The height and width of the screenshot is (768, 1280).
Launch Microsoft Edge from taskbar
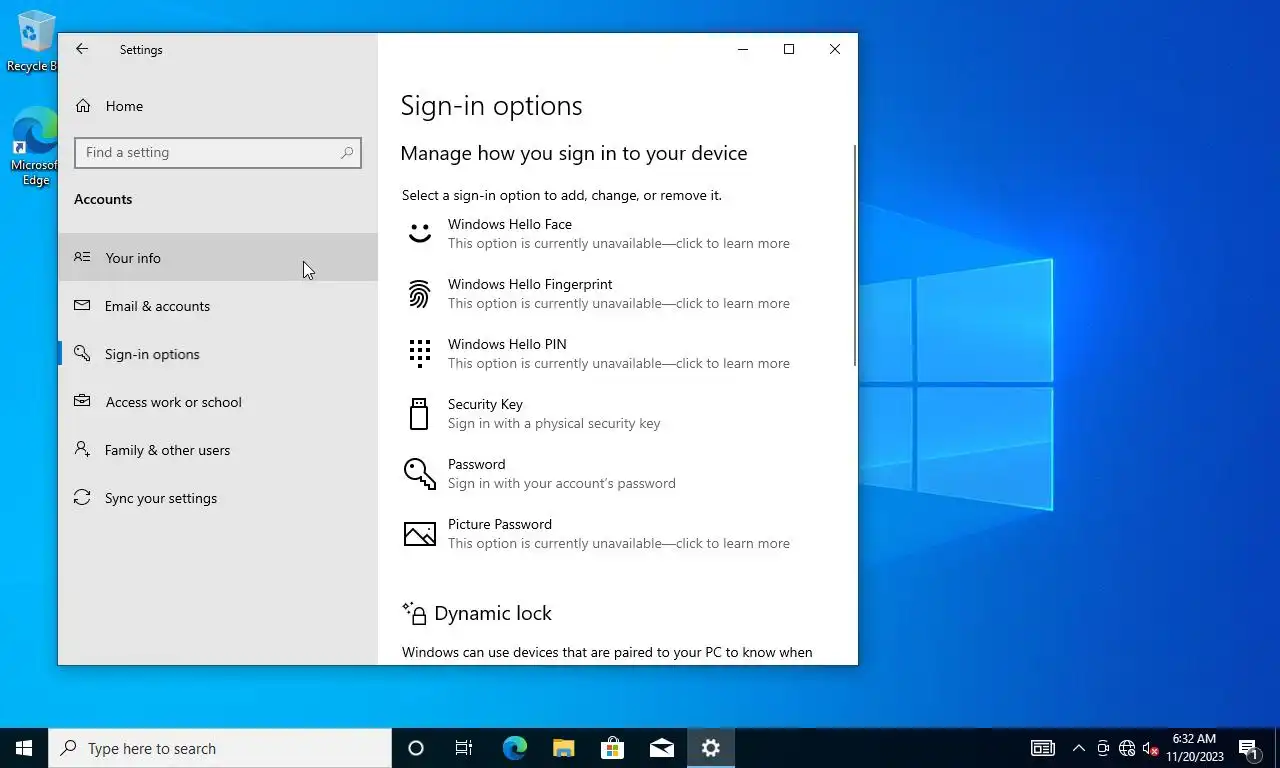click(x=514, y=748)
